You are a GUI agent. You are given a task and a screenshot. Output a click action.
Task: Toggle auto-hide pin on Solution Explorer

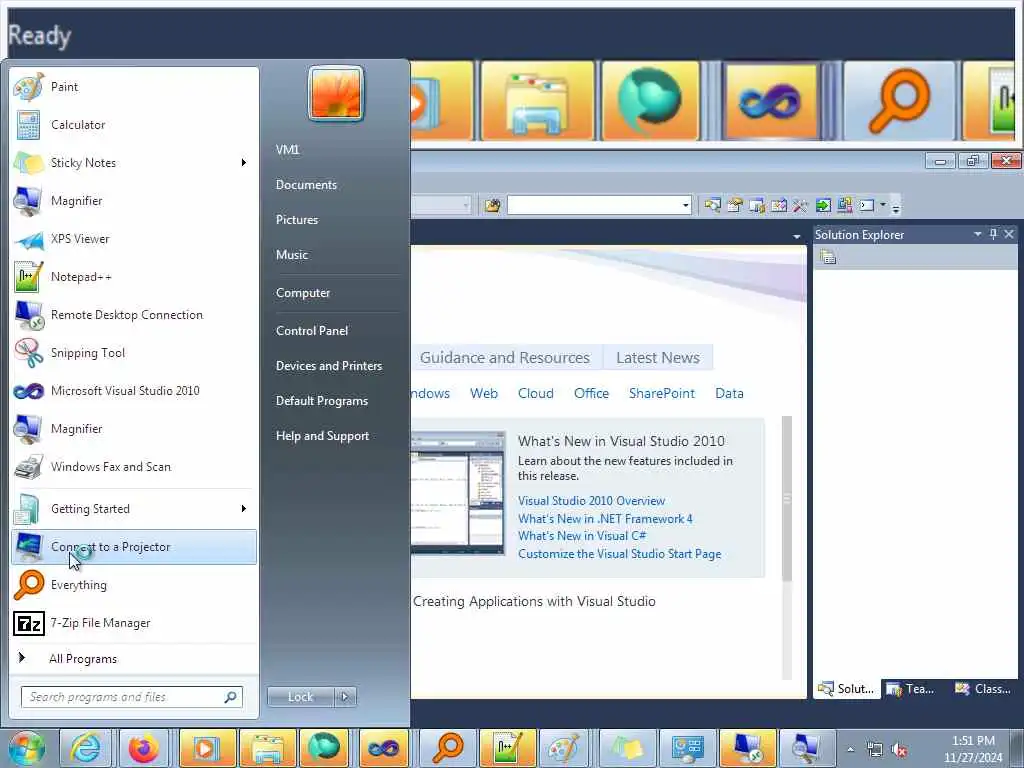pos(993,234)
